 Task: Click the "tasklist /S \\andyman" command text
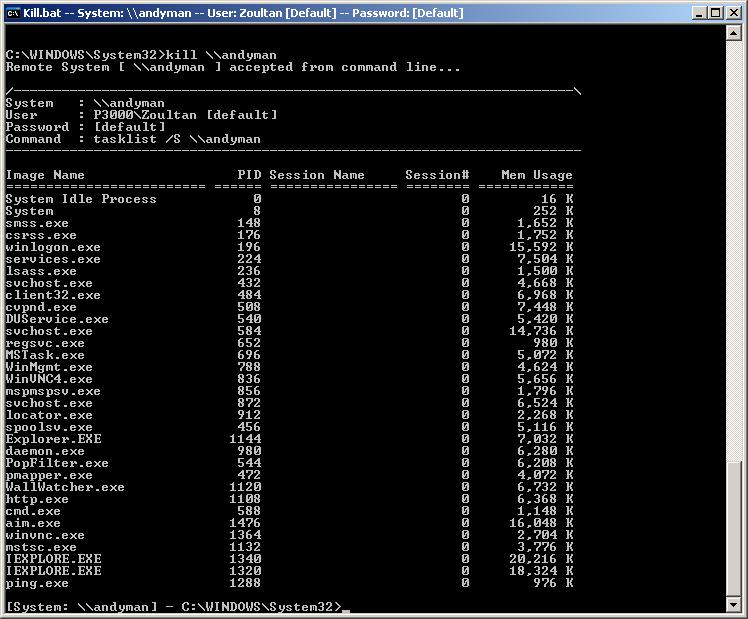pyautogui.click(x=177, y=139)
